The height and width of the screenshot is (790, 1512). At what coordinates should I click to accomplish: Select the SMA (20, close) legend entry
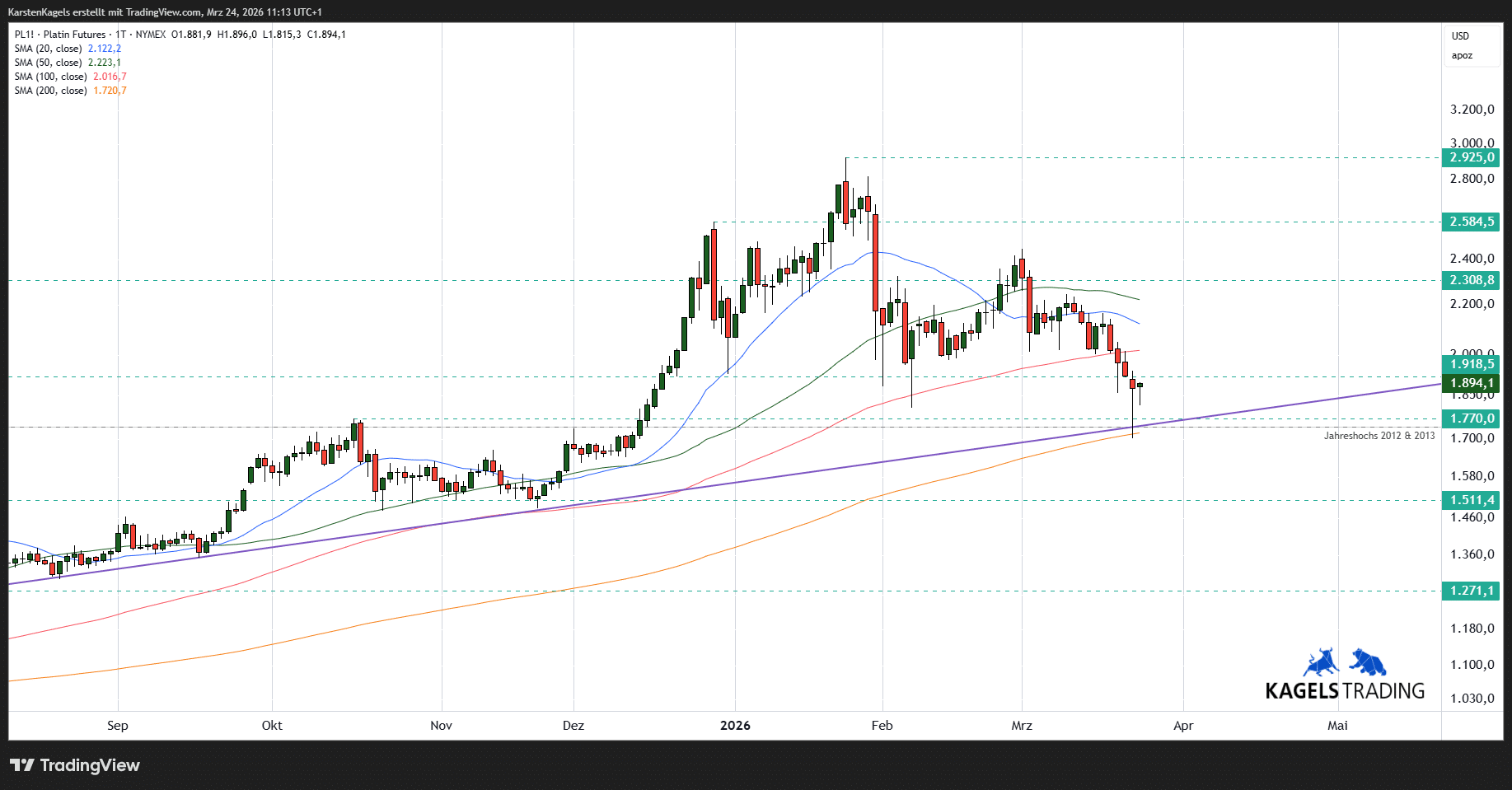point(48,49)
